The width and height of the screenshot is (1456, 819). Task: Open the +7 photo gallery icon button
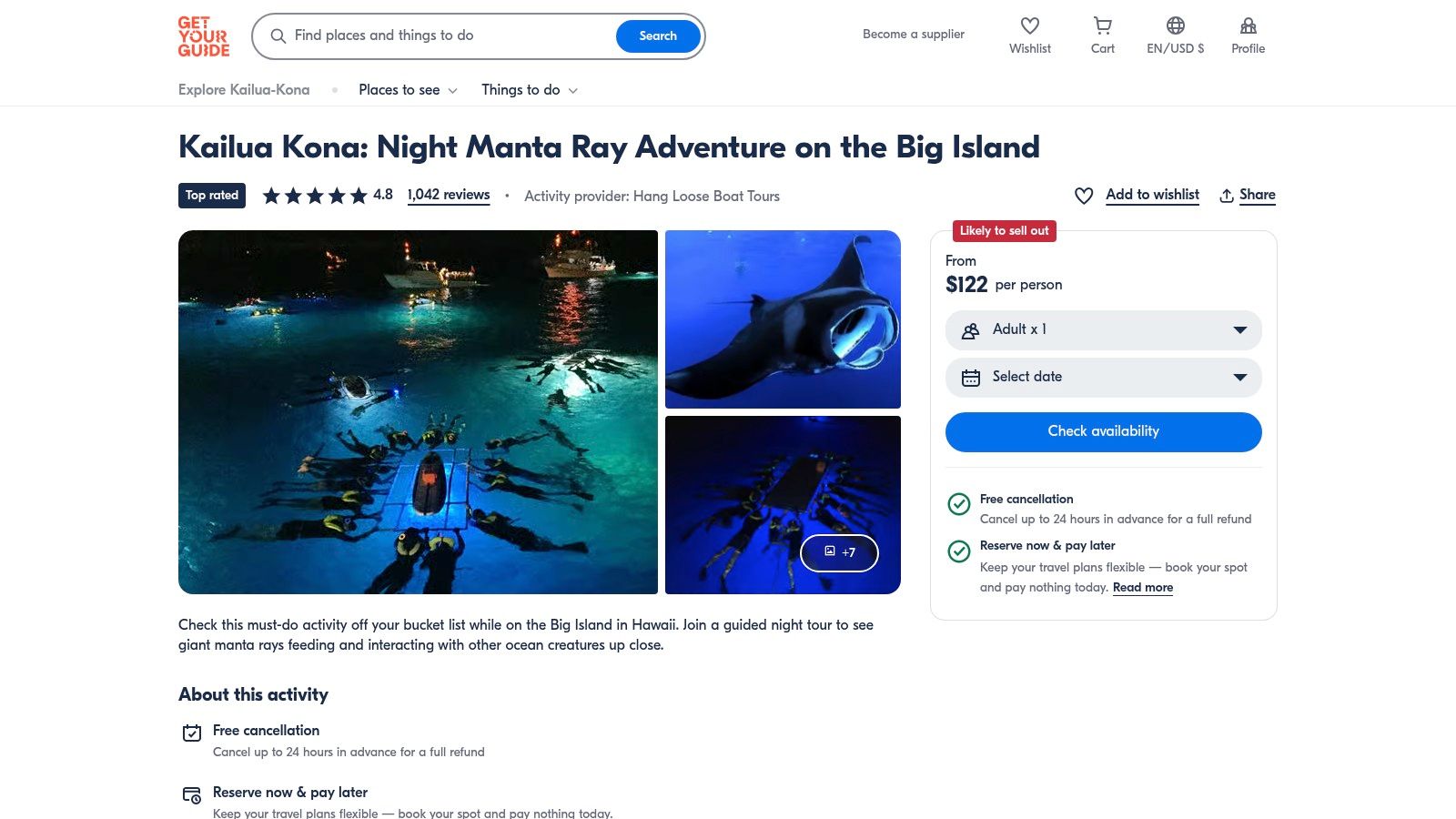click(x=839, y=552)
